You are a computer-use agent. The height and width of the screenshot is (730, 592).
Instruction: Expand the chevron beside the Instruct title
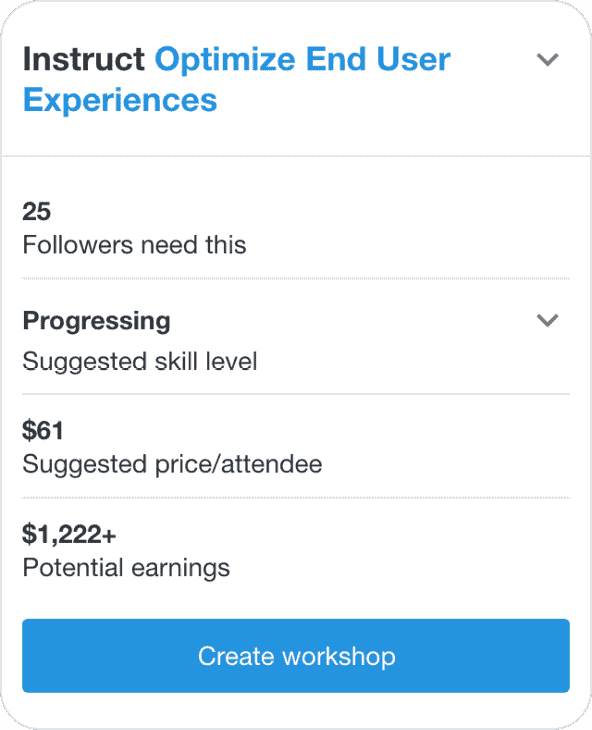pyautogui.click(x=547, y=60)
